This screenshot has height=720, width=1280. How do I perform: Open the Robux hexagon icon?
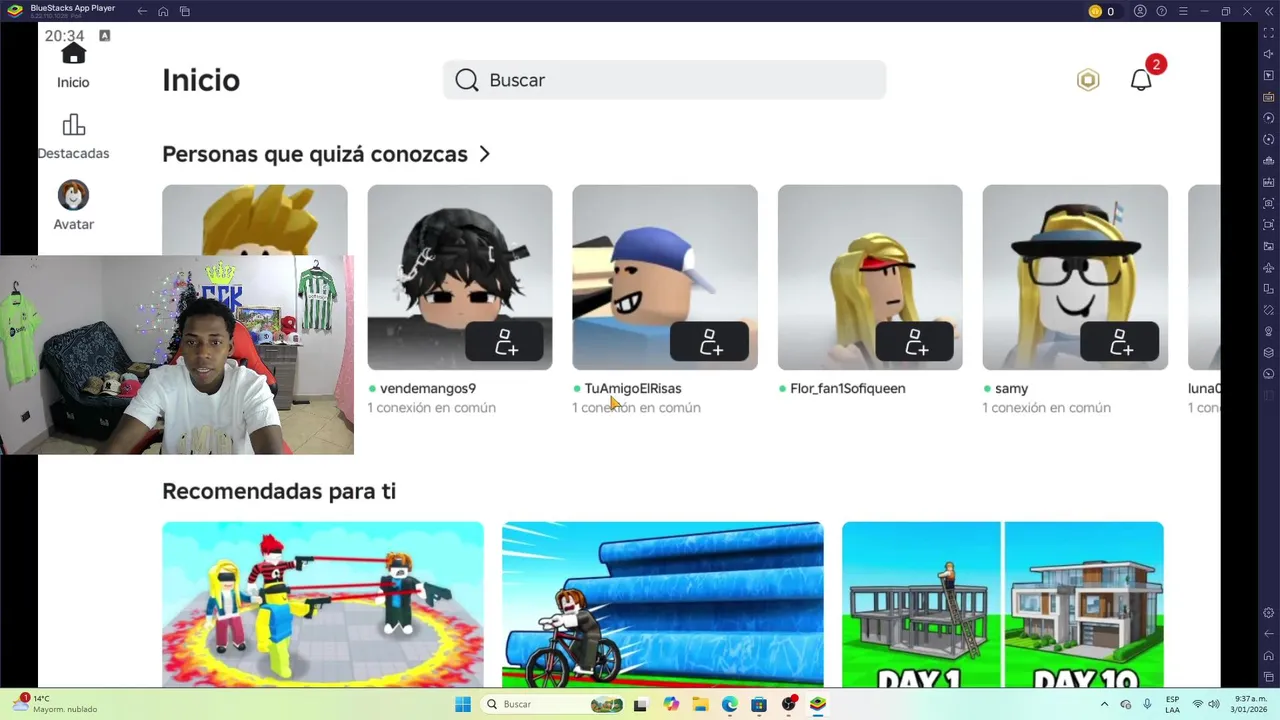point(1088,80)
